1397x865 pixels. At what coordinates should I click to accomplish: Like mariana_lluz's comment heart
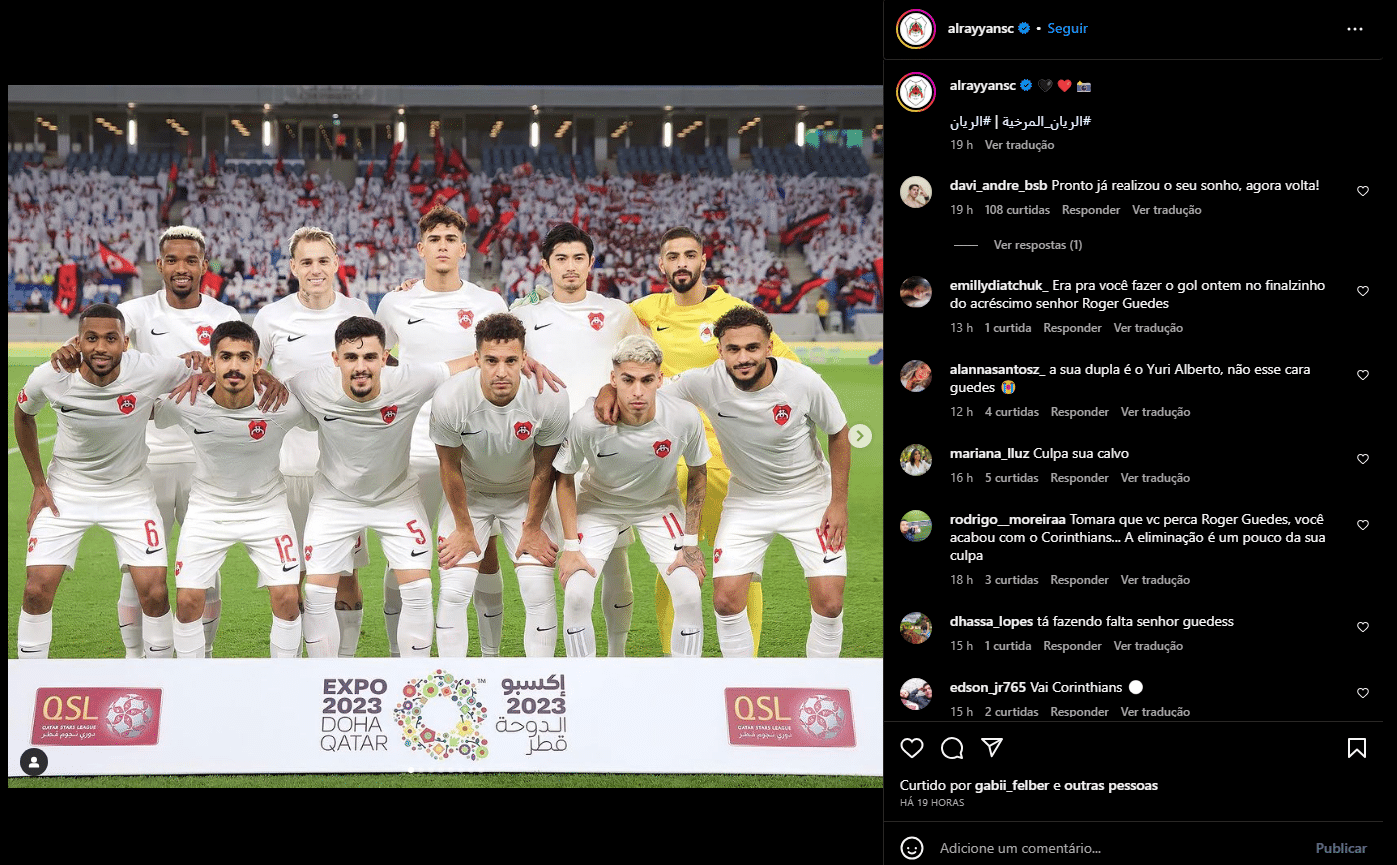click(1362, 459)
